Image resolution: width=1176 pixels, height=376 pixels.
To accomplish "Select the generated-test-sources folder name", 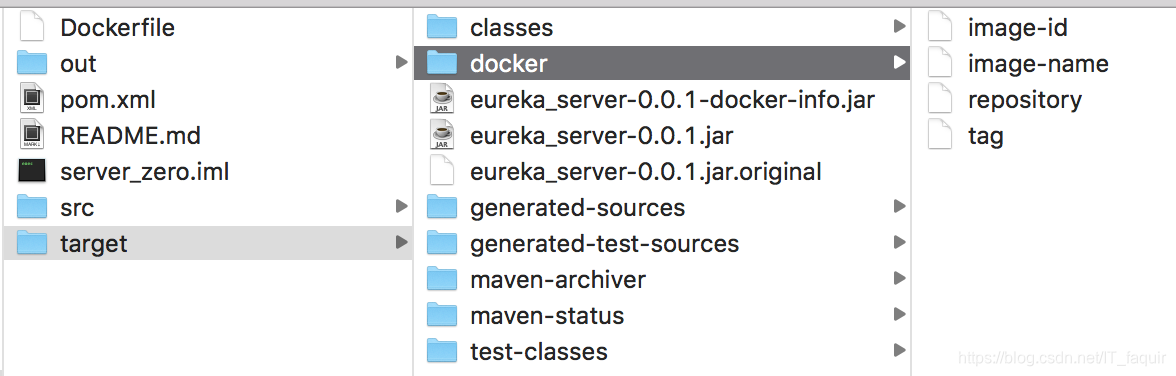I will pos(604,244).
